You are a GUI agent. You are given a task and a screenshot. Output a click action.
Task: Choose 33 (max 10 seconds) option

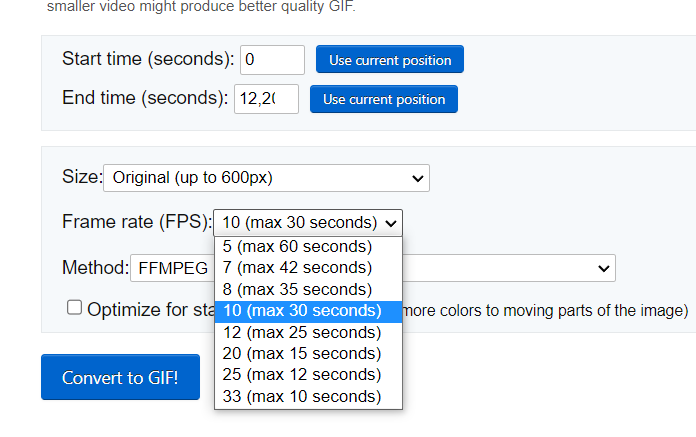pyautogui.click(x=301, y=397)
